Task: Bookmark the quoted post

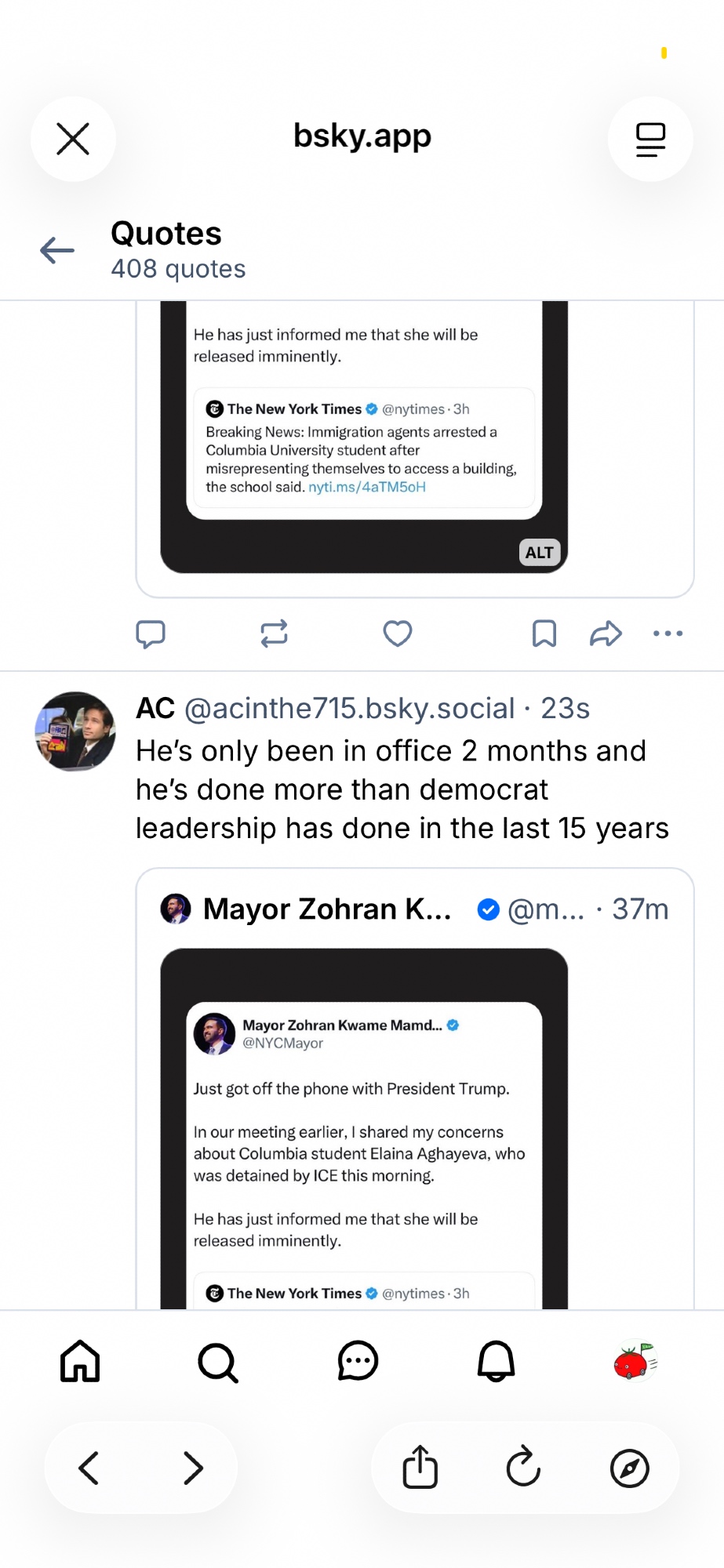Action: click(x=544, y=633)
